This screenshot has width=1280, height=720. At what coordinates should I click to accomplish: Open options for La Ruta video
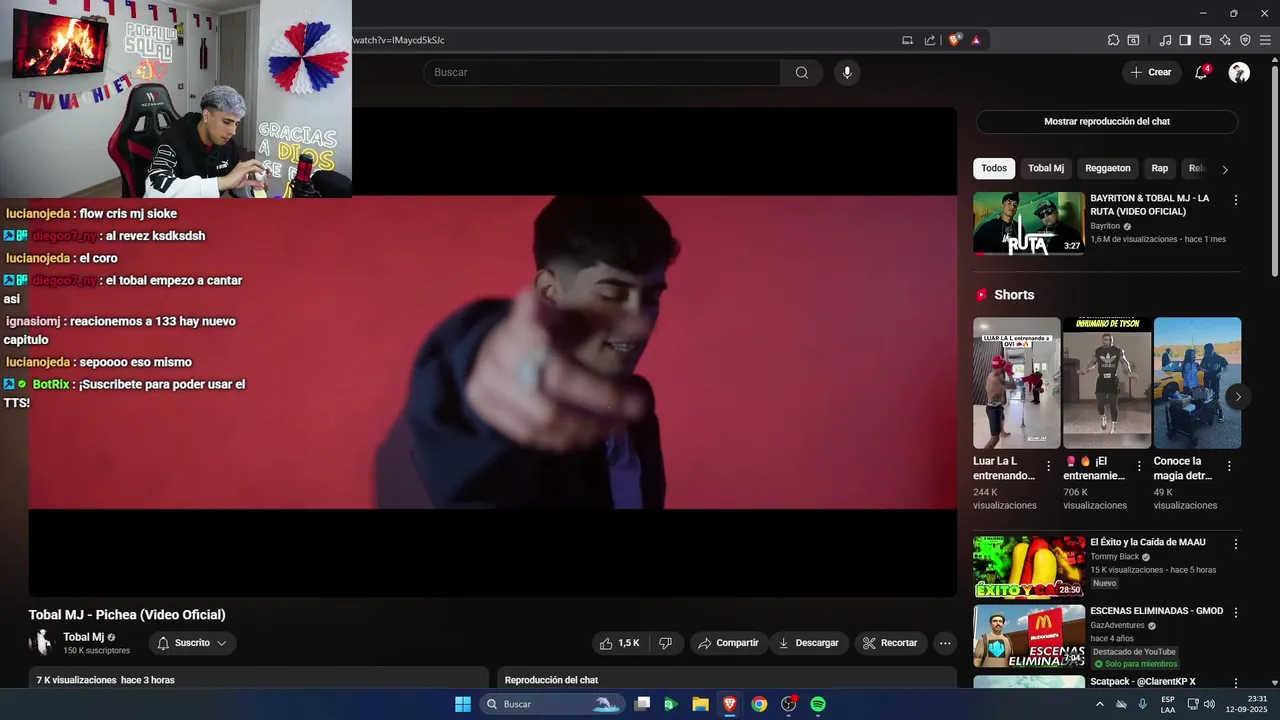click(1236, 200)
